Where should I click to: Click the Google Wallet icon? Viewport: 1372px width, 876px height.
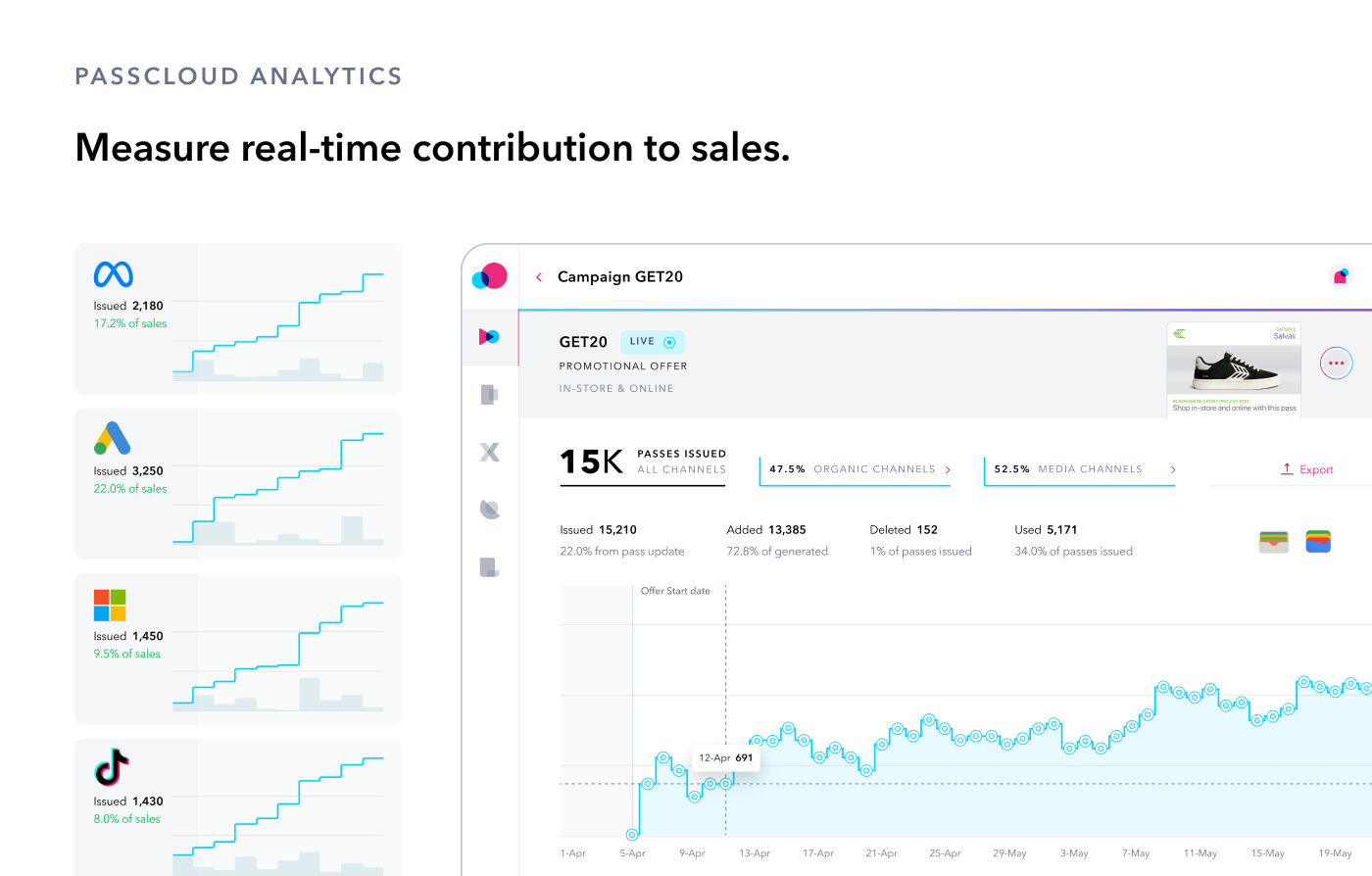tap(1318, 541)
